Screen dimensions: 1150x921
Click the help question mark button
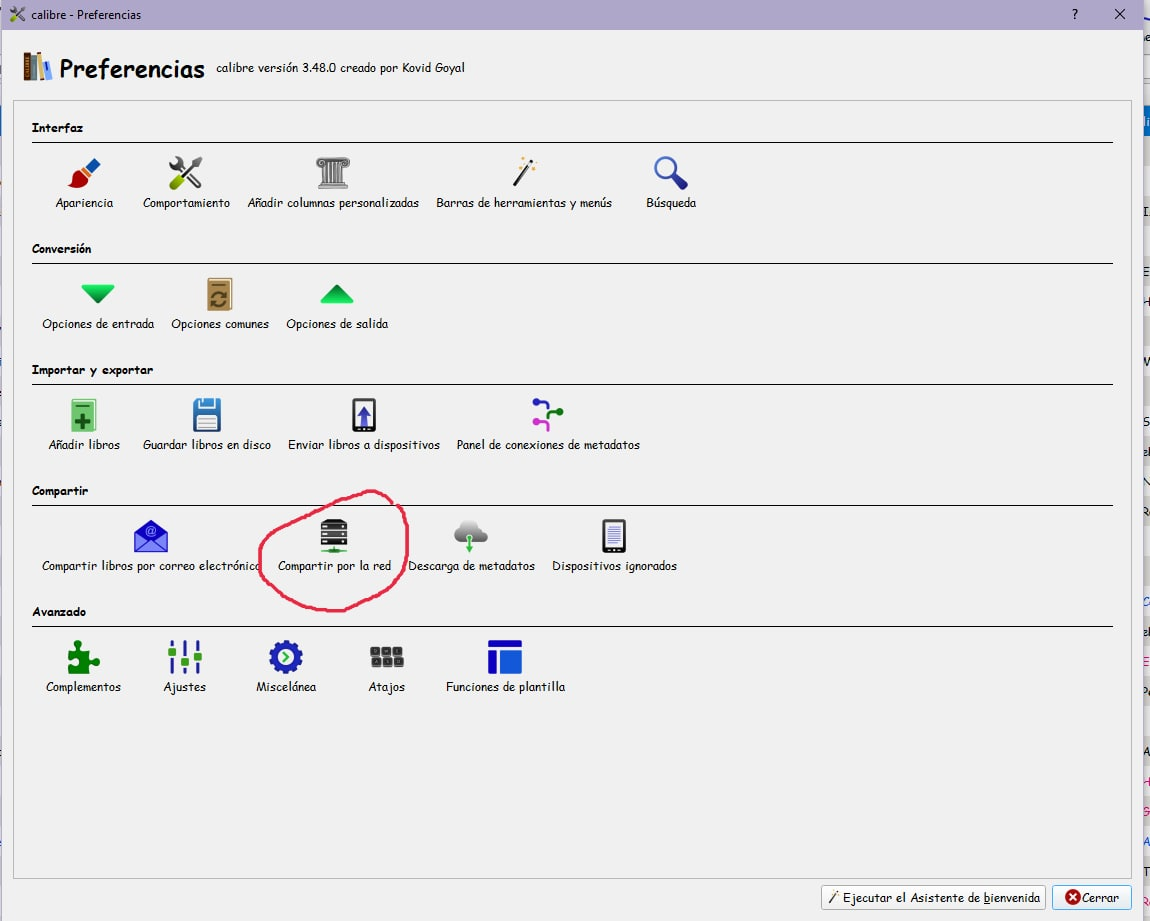pyautogui.click(x=1074, y=14)
